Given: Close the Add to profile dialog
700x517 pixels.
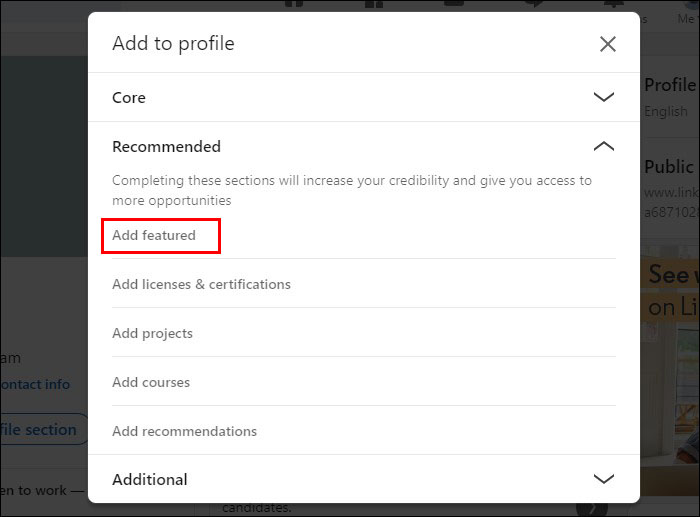Looking at the screenshot, I should [x=607, y=44].
